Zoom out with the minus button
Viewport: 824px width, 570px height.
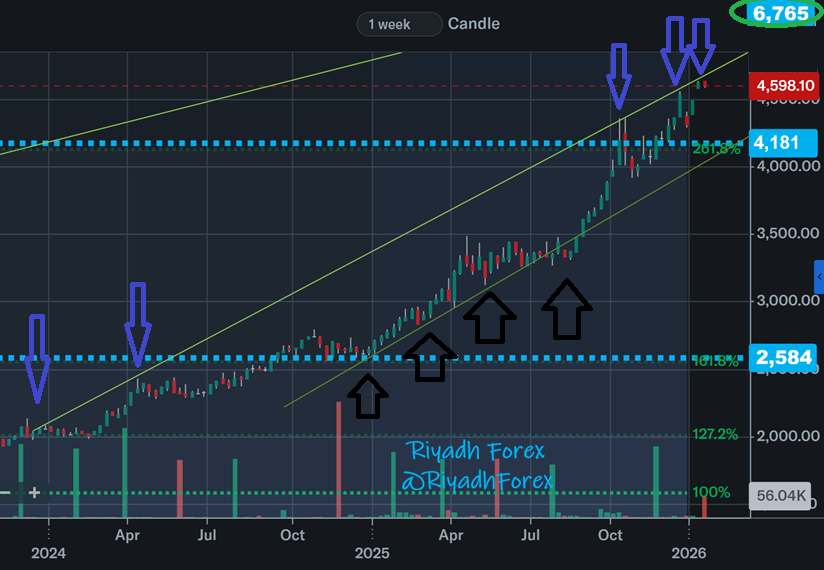(6, 493)
